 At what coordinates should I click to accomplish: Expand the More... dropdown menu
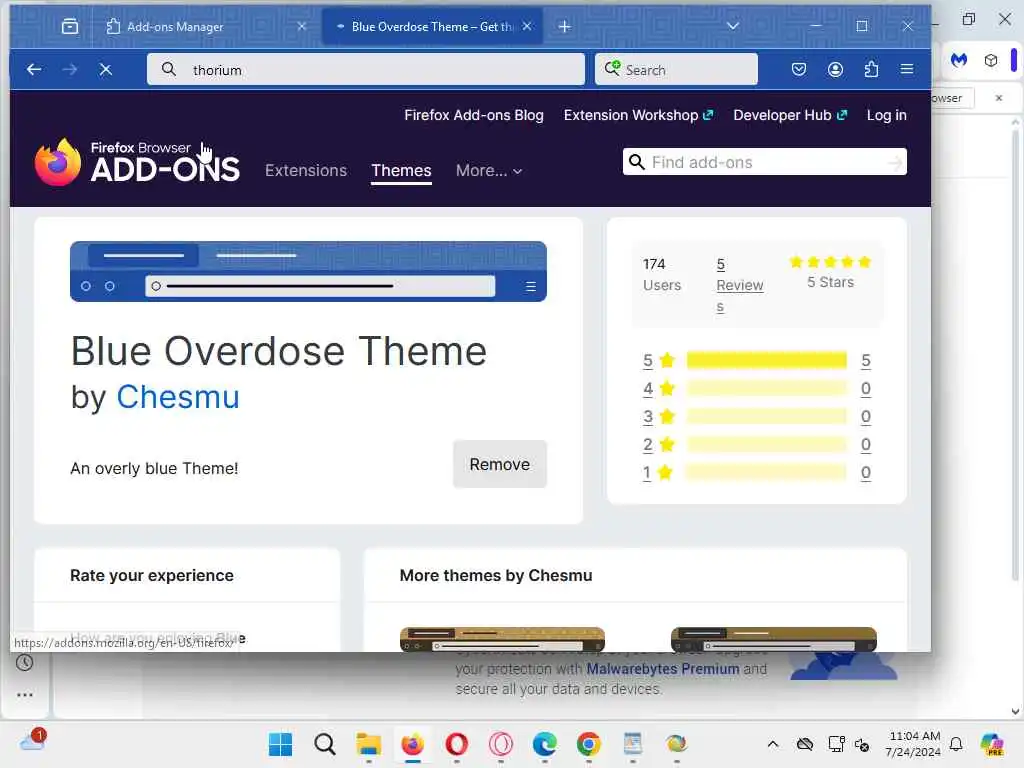(489, 170)
